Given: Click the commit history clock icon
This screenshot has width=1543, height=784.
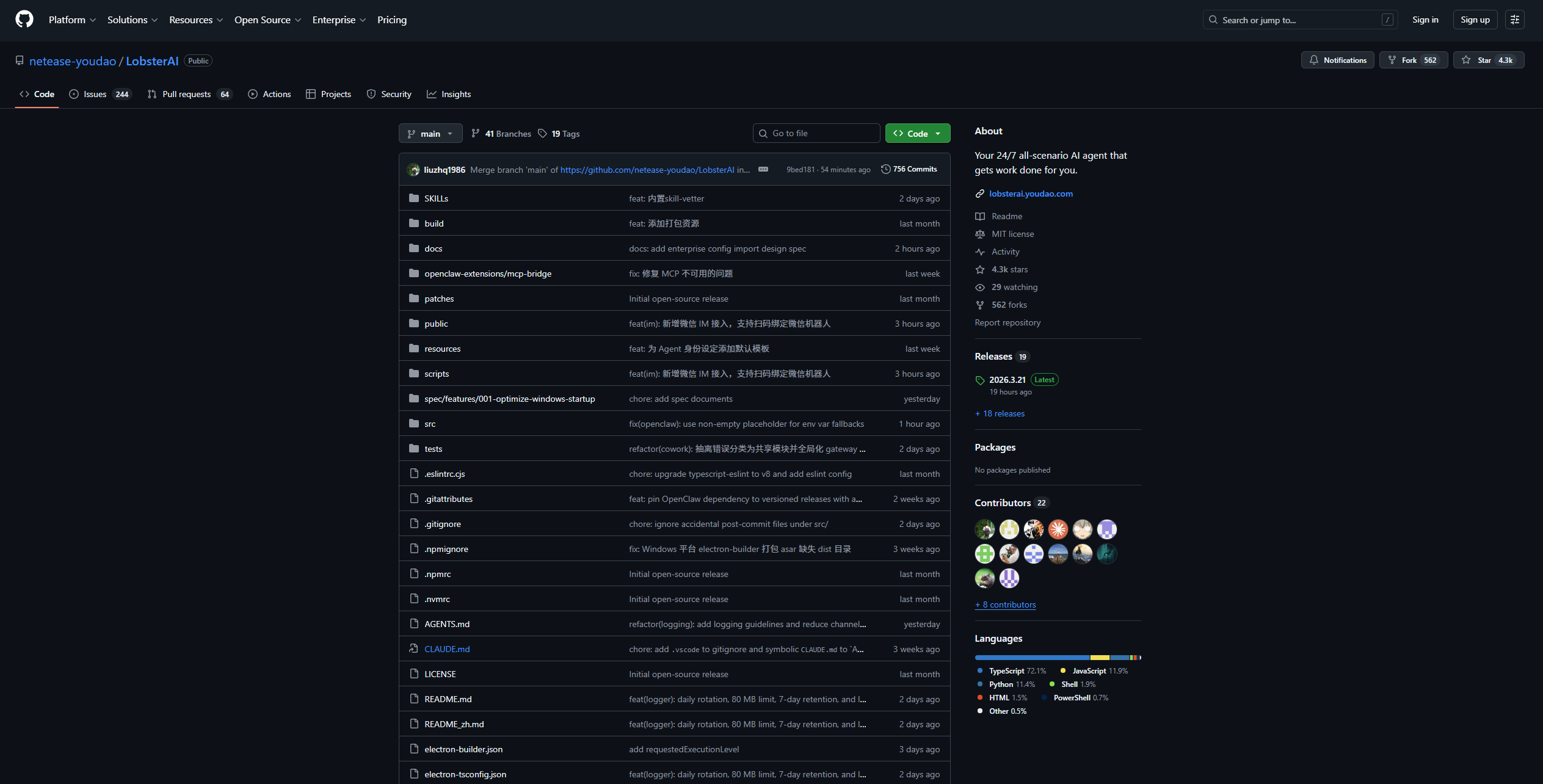Looking at the screenshot, I should click(x=885, y=169).
